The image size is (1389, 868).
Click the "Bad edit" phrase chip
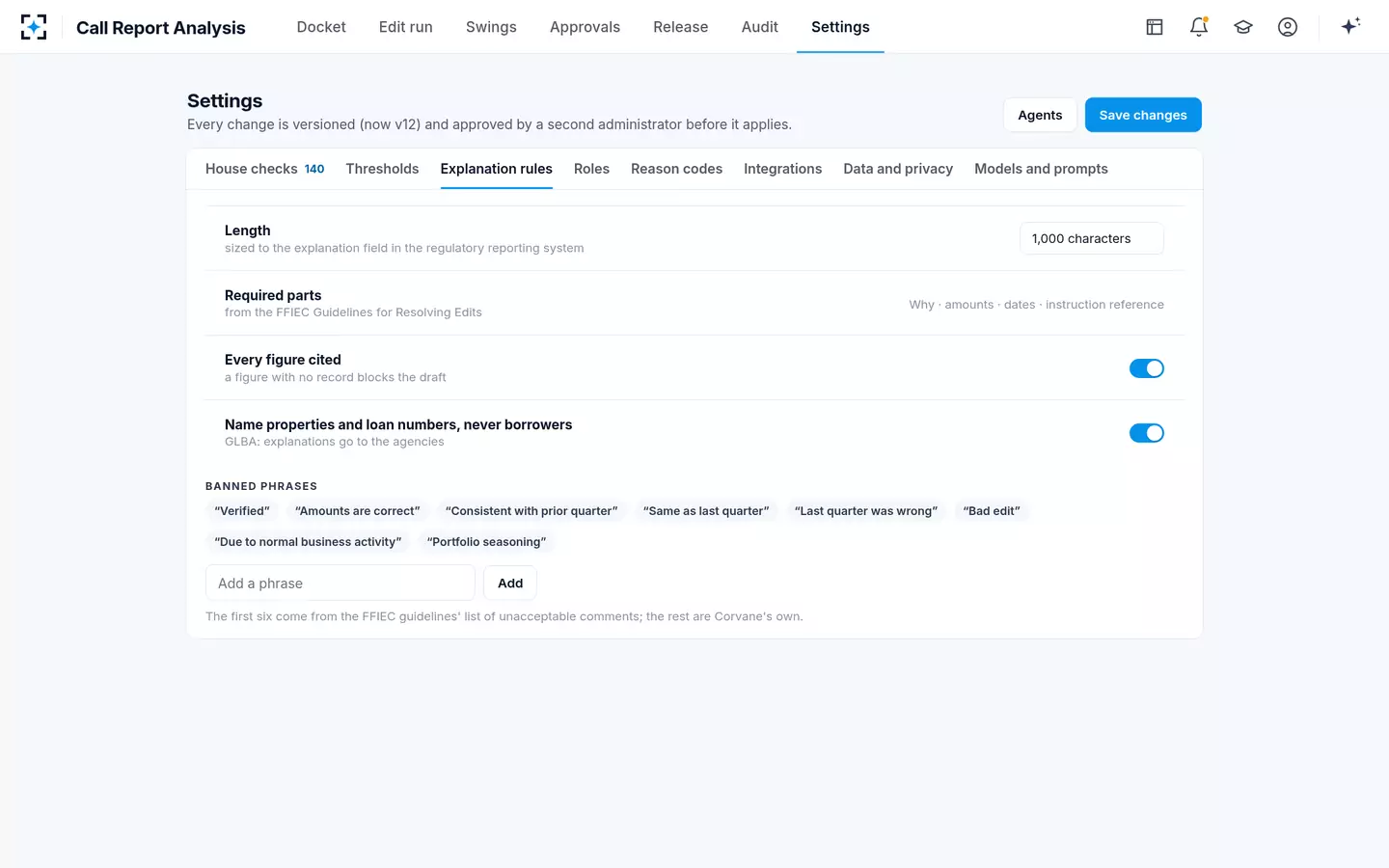coord(992,511)
